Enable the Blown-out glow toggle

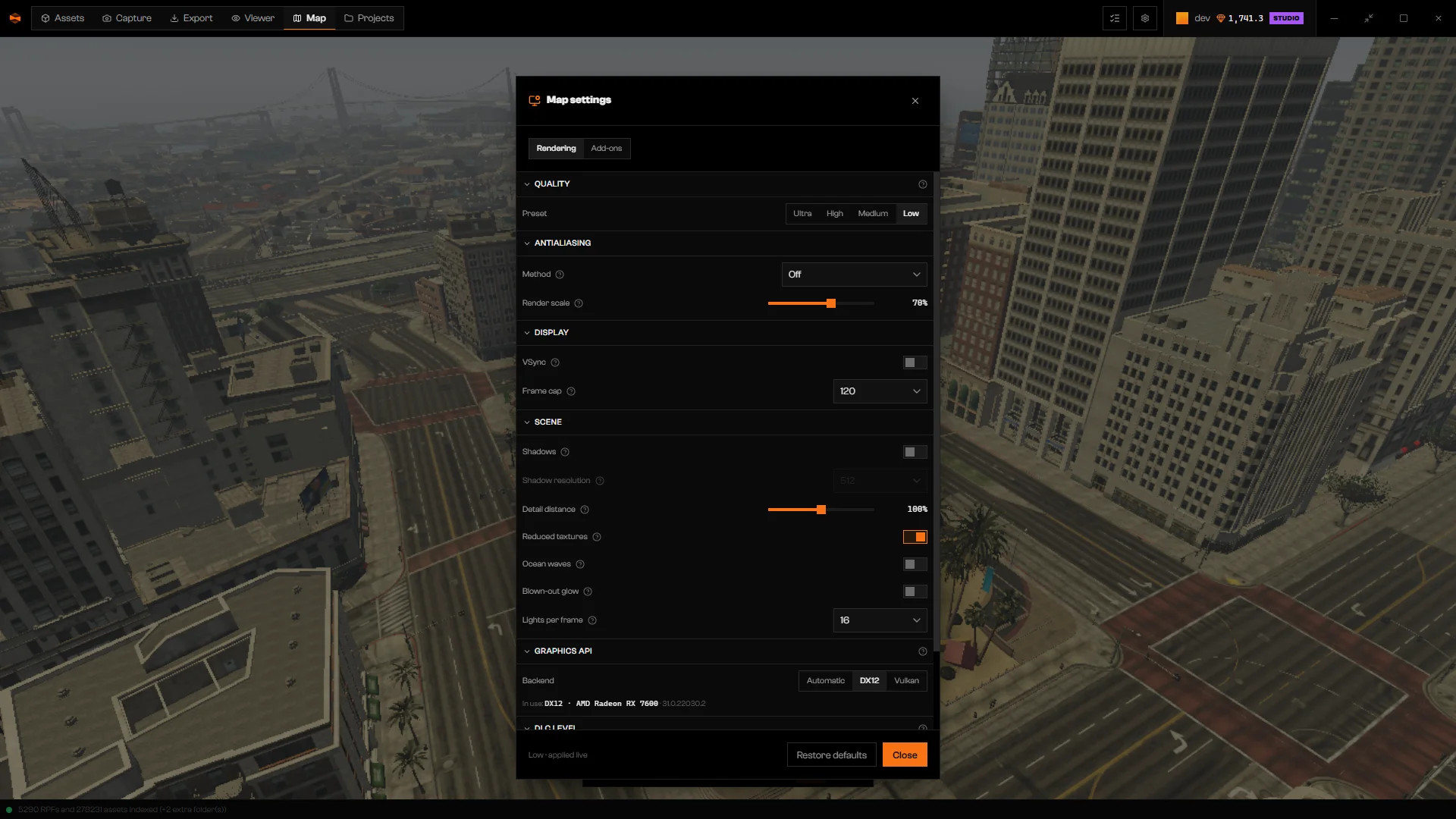(x=915, y=591)
